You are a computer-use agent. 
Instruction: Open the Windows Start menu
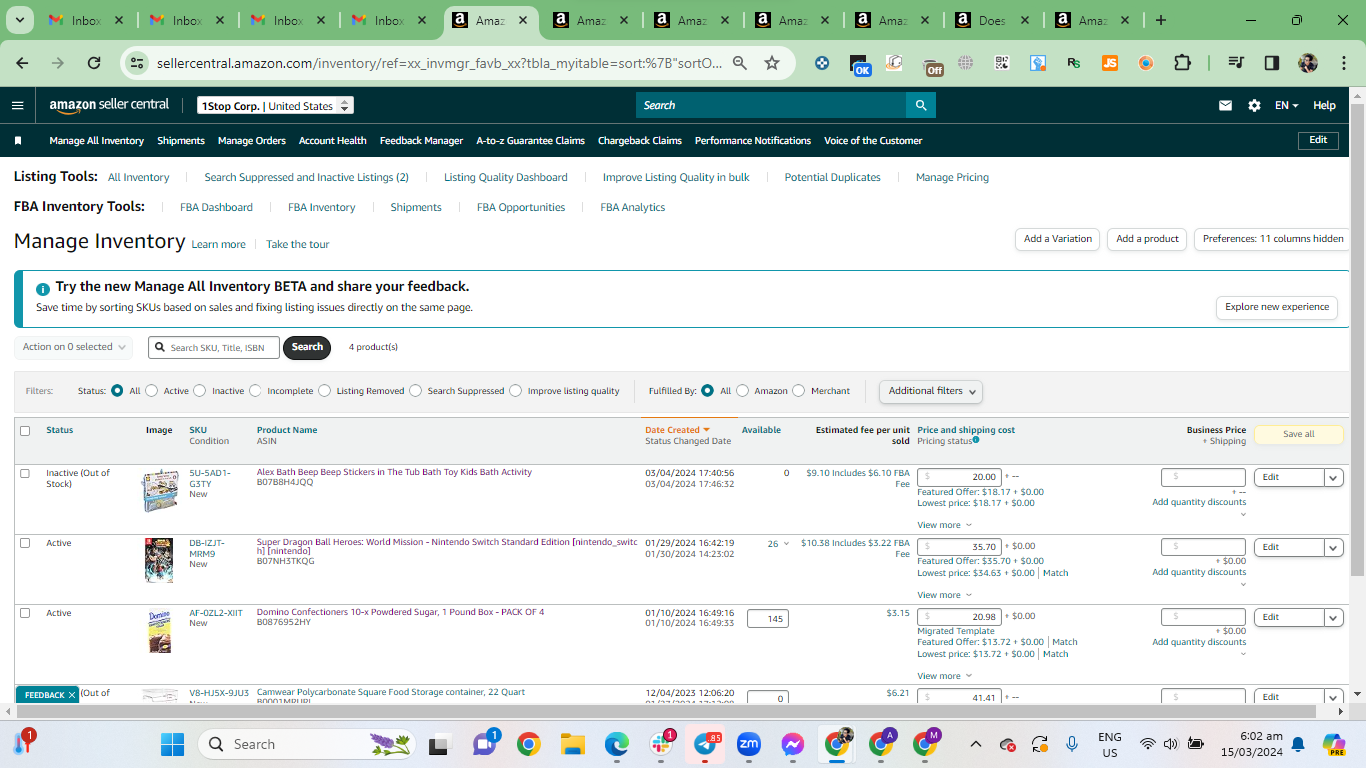tap(172, 744)
